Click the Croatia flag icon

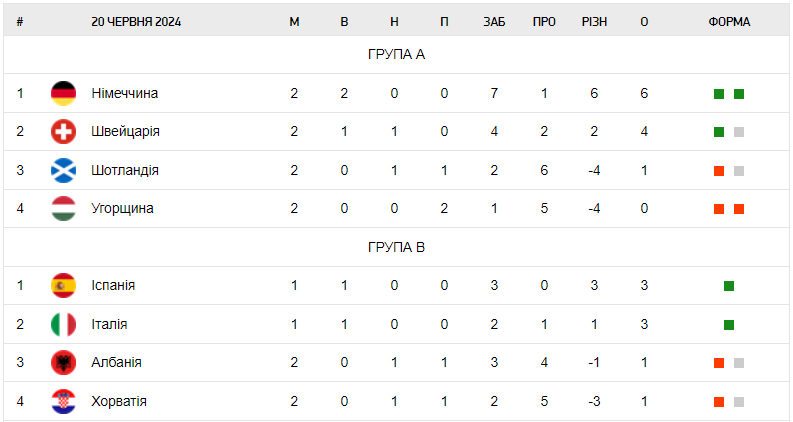click(x=63, y=401)
